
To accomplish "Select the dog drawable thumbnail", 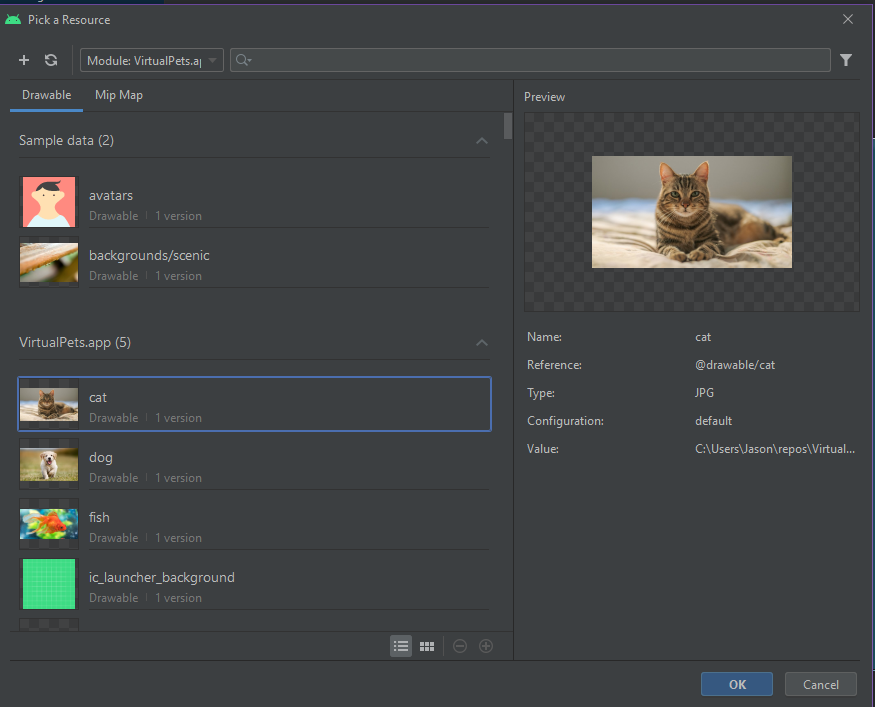I will [49, 464].
